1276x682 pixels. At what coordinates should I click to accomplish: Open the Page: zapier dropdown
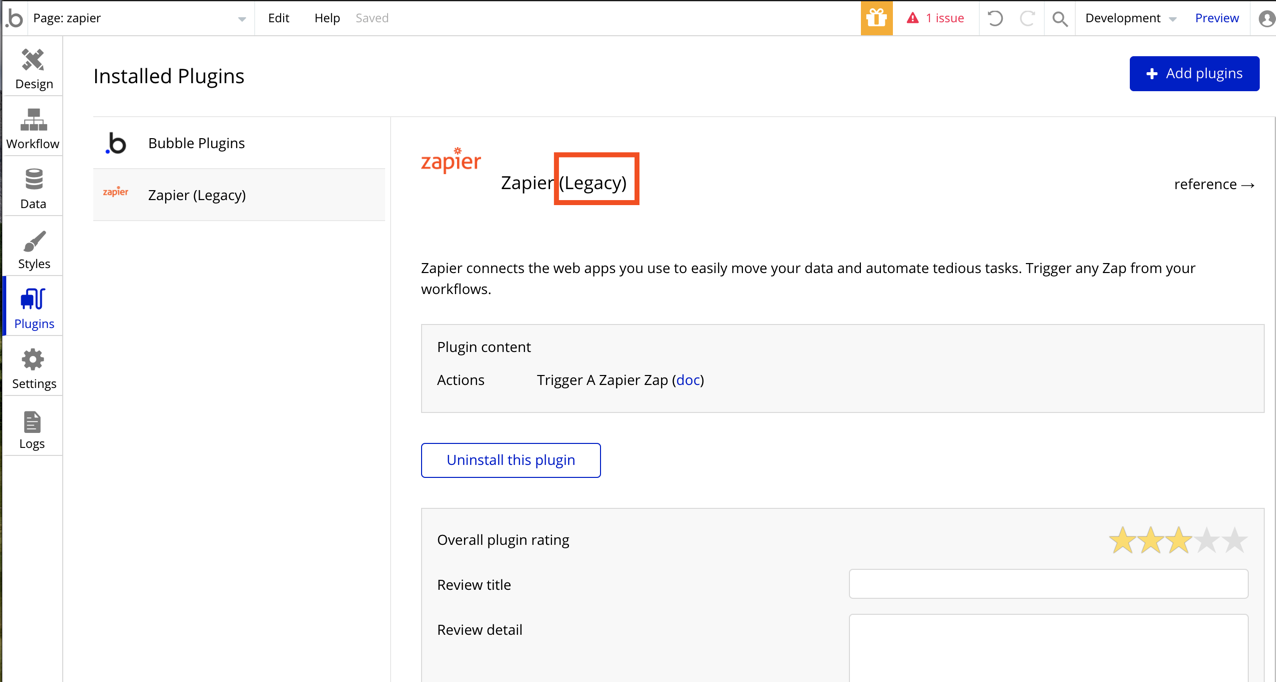pyautogui.click(x=139, y=18)
